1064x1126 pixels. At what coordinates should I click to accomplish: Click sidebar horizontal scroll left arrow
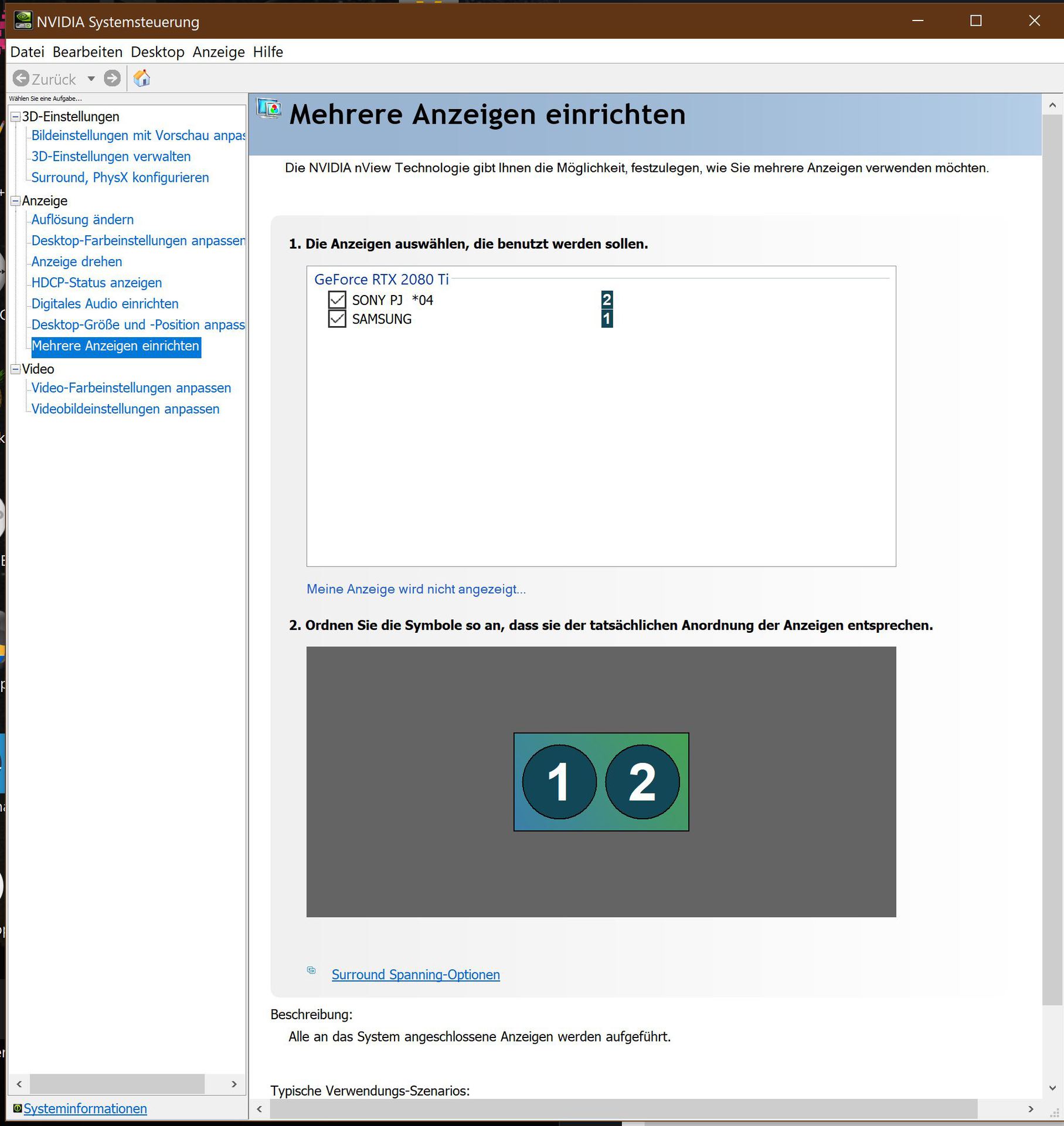pyautogui.click(x=19, y=1084)
